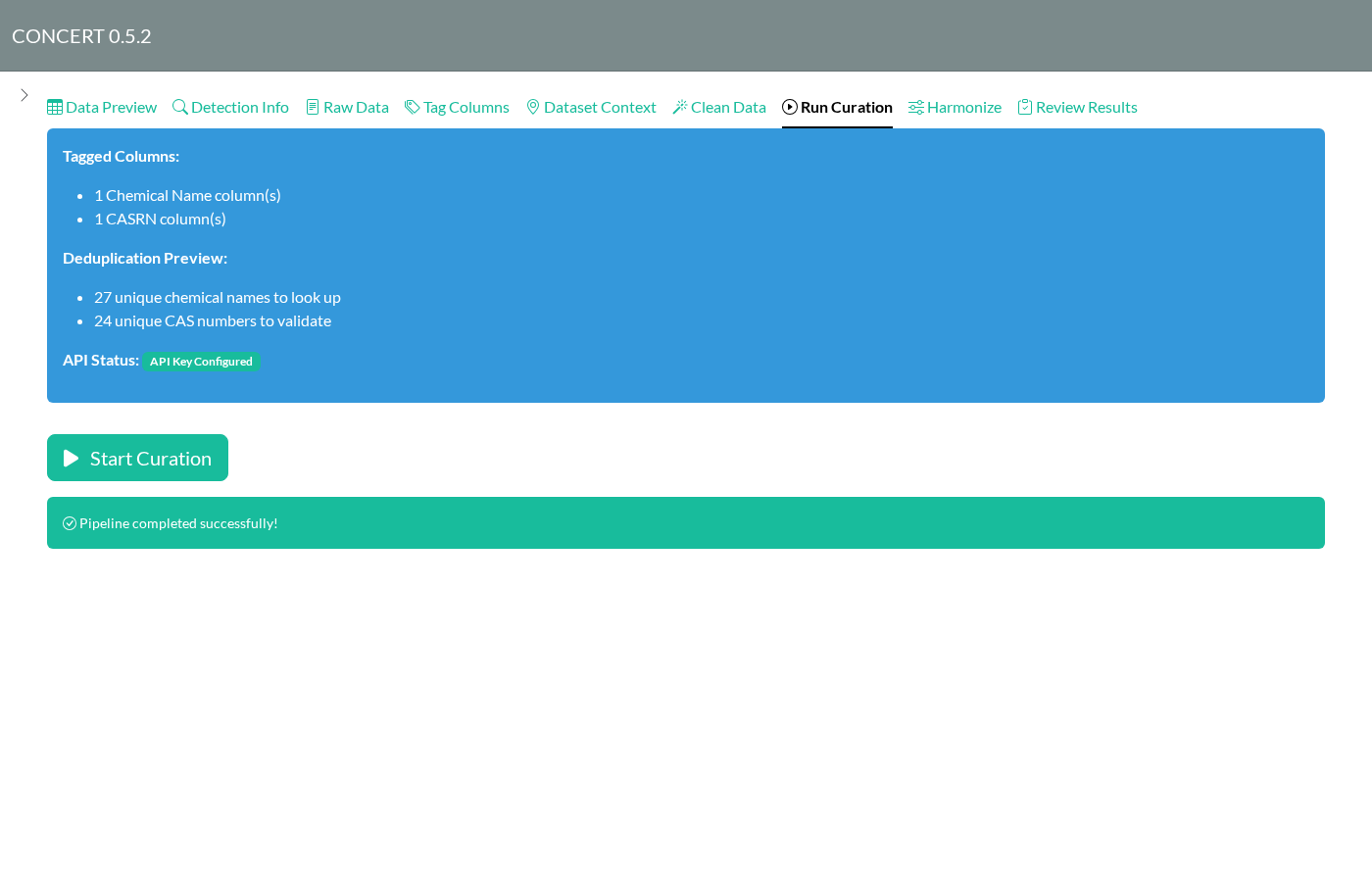Image resolution: width=1372 pixels, height=882 pixels.
Task: Click the check-circle icon in the success alert
Action: click(x=70, y=523)
